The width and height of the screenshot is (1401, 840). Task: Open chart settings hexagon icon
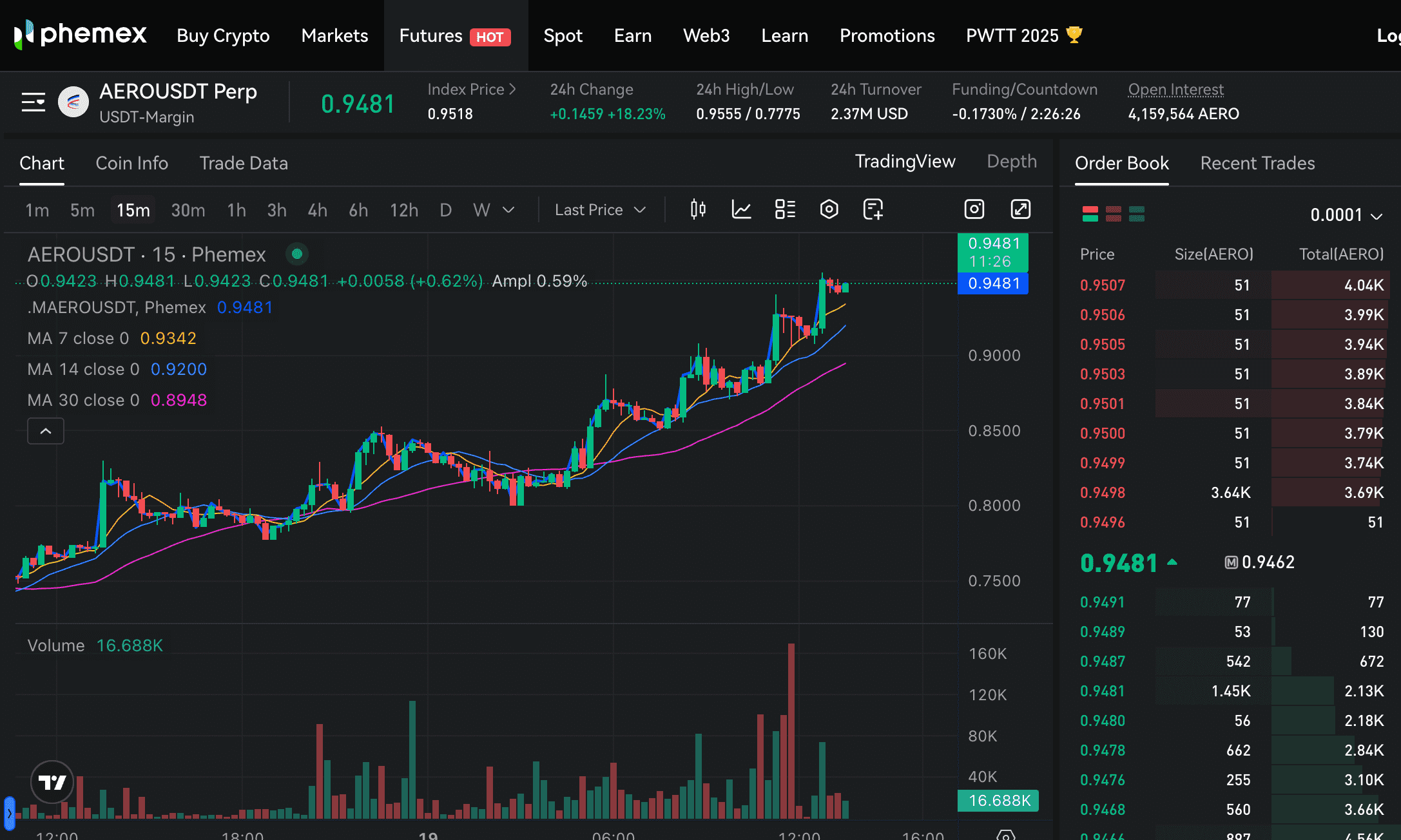829,209
